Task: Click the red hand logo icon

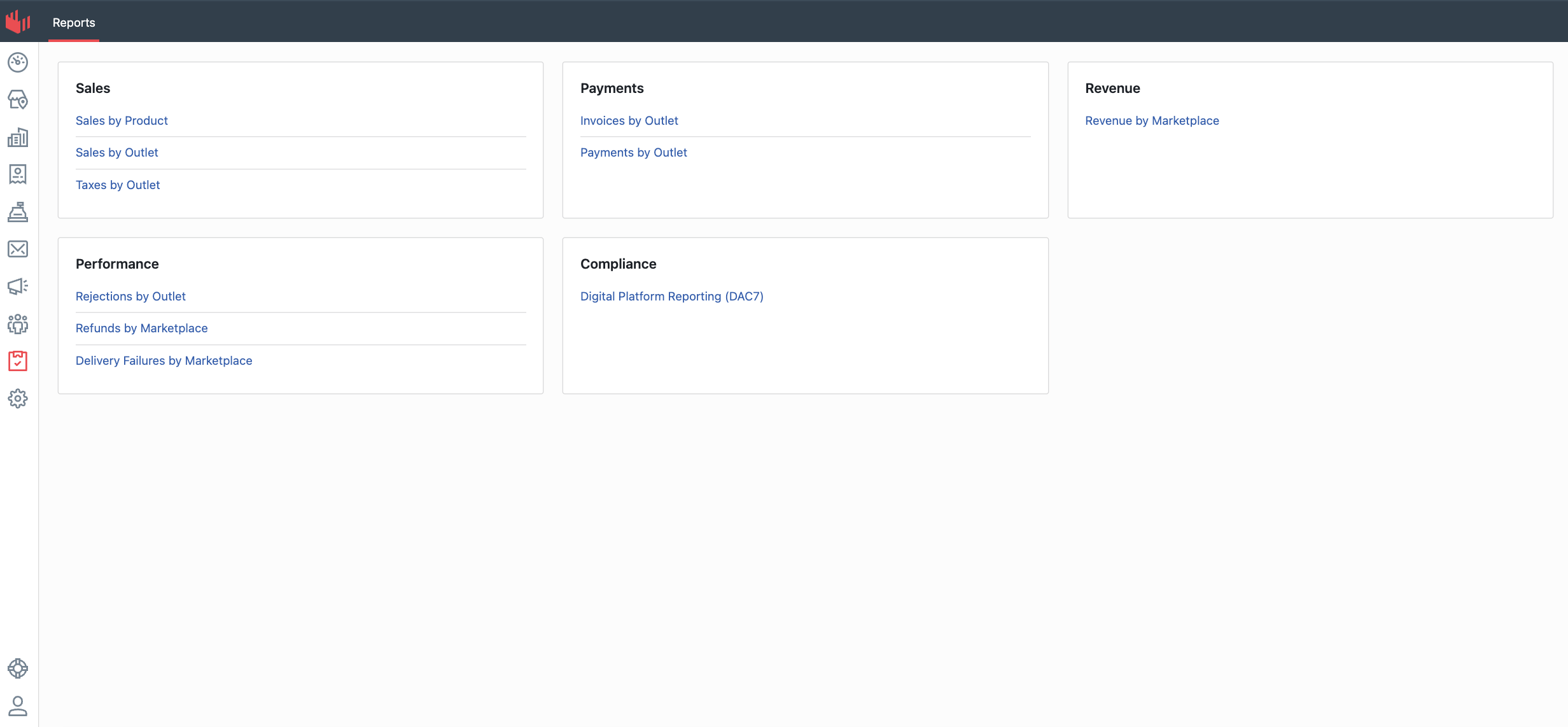Action: tap(18, 22)
